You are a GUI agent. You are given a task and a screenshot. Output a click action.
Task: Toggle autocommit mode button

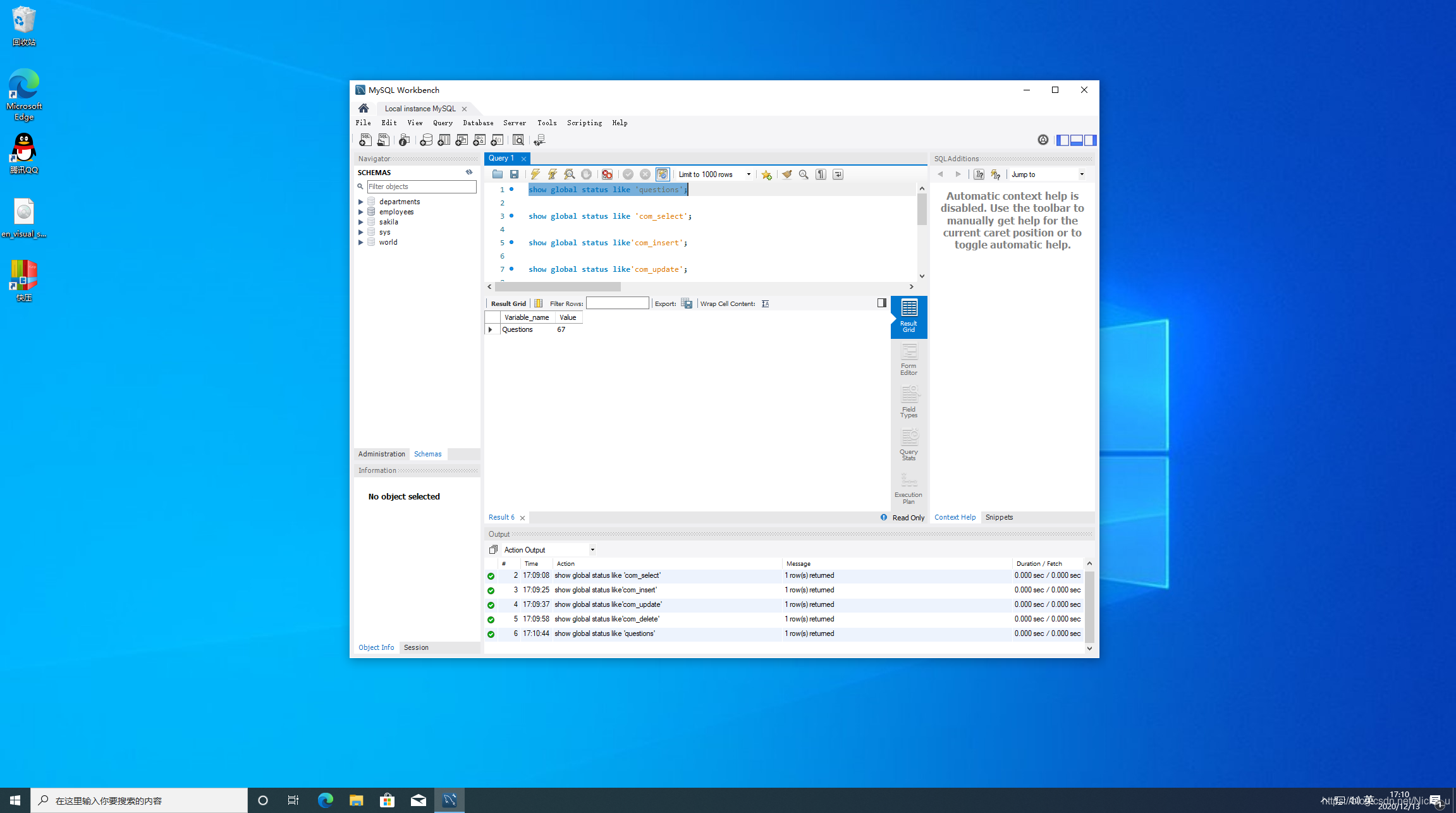coord(663,174)
